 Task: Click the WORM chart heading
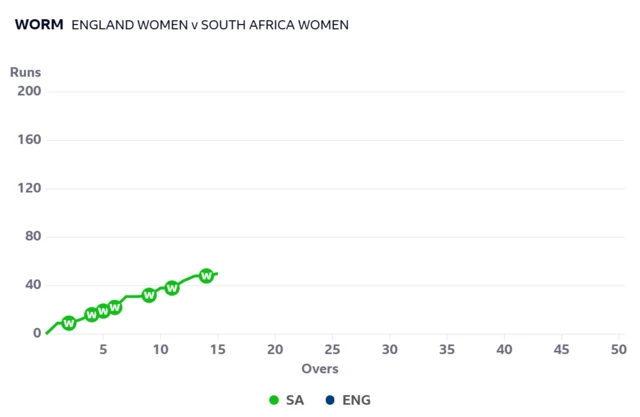38,24
